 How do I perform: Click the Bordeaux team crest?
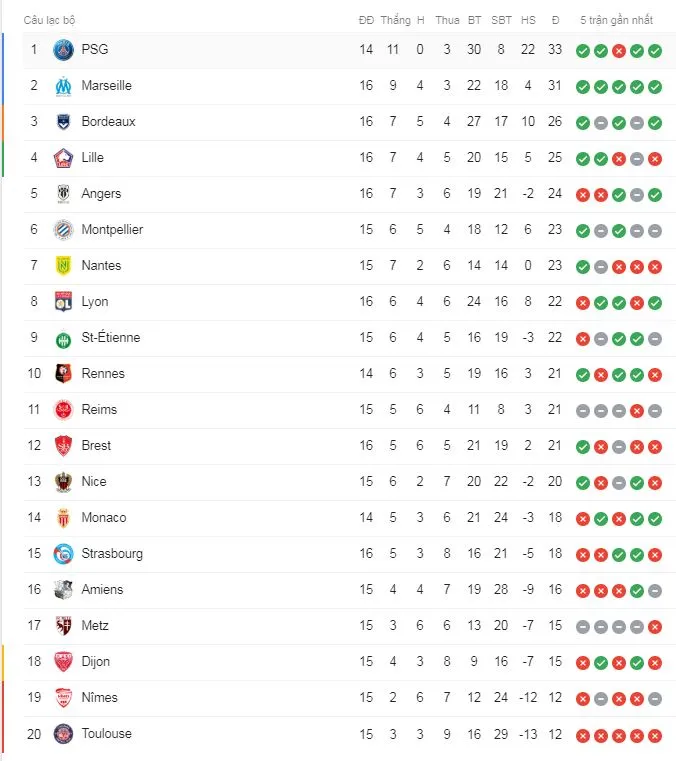[x=64, y=121]
